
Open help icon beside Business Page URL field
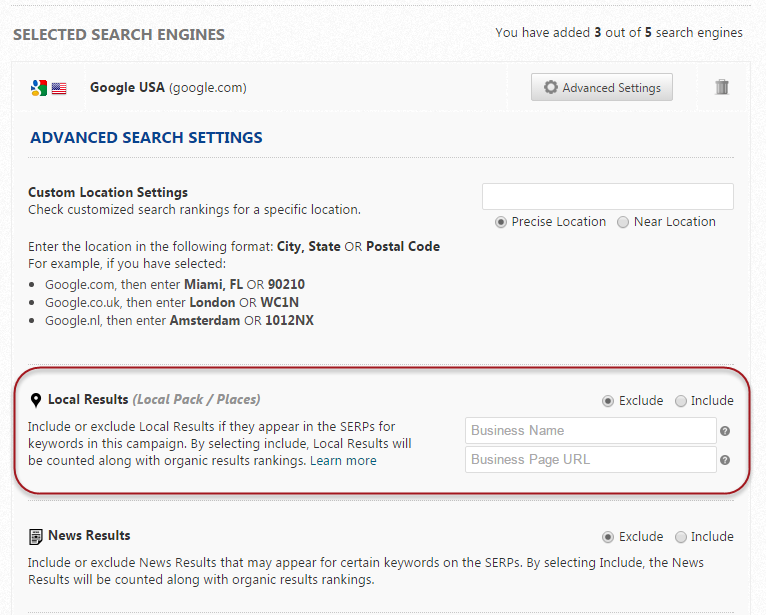pyautogui.click(x=724, y=460)
